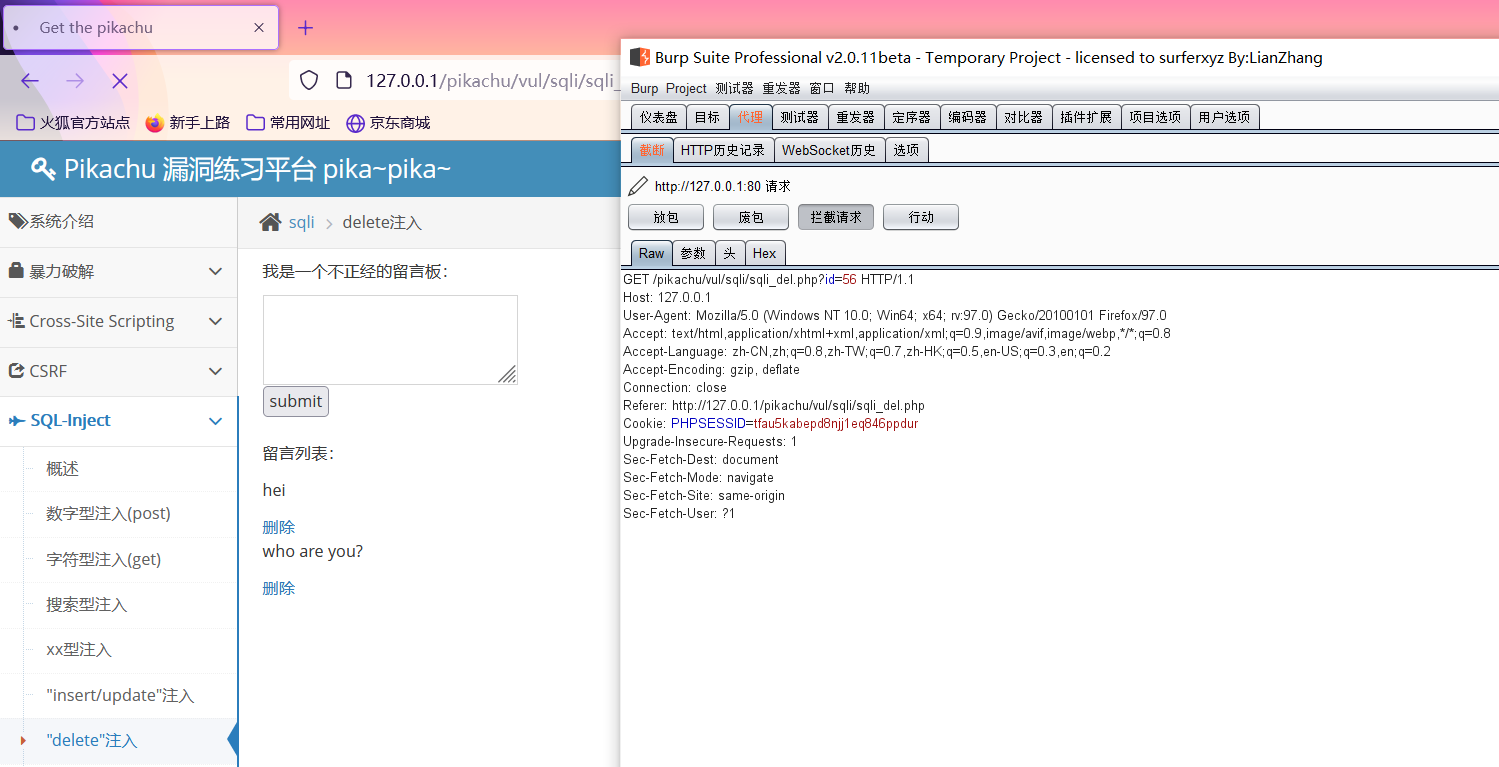This screenshot has height=767, width=1499.
Task: Click the Burp Suite logo icon
Action: coord(639,57)
